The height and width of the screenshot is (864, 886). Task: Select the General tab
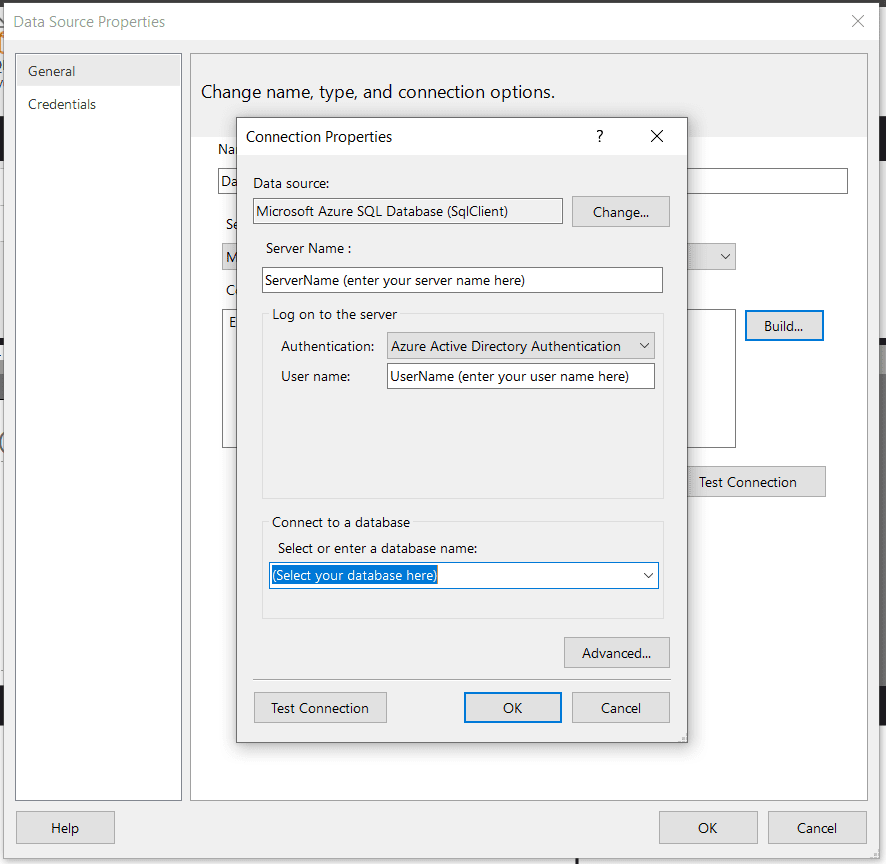[99, 71]
